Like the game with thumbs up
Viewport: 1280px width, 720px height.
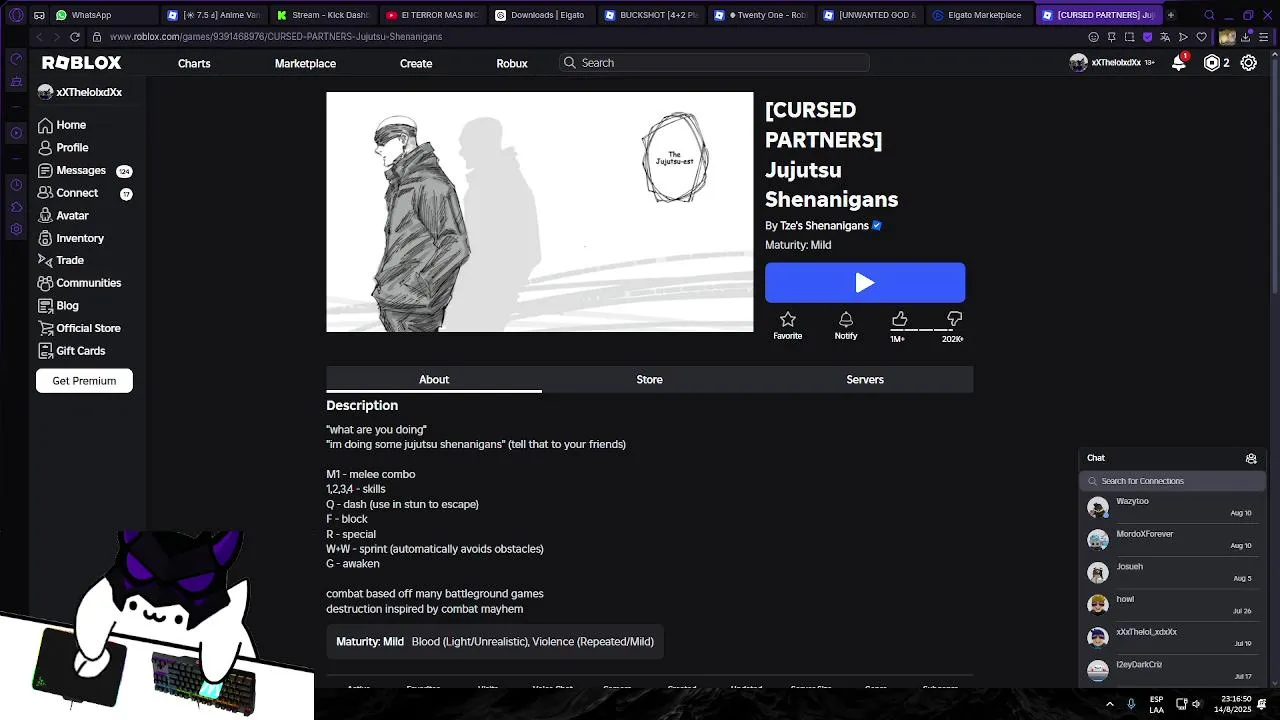899,319
